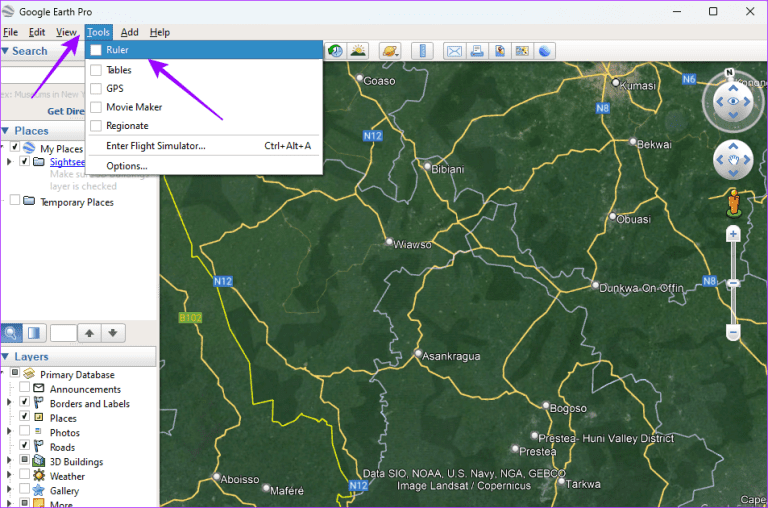
Task: Uncheck the My Places checkbox
Action: (15, 146)
